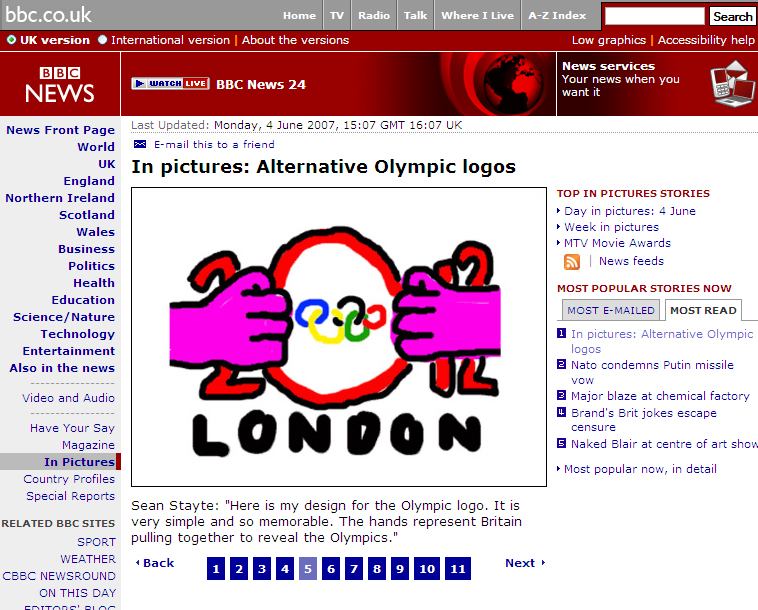Click the London Olympic logo drawing
The image size is (758, 610).
pyautogui.click(x=339, y=337)
